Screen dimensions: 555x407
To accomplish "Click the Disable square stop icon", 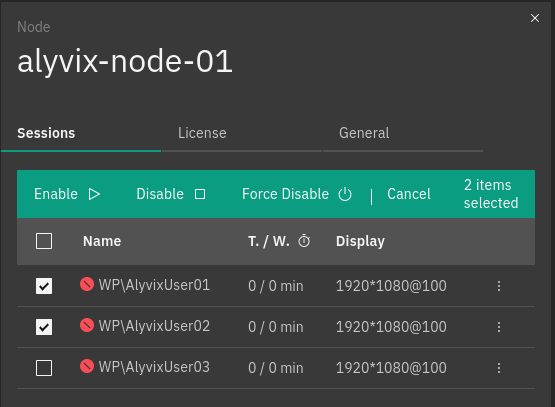I will tap(200, 194).
